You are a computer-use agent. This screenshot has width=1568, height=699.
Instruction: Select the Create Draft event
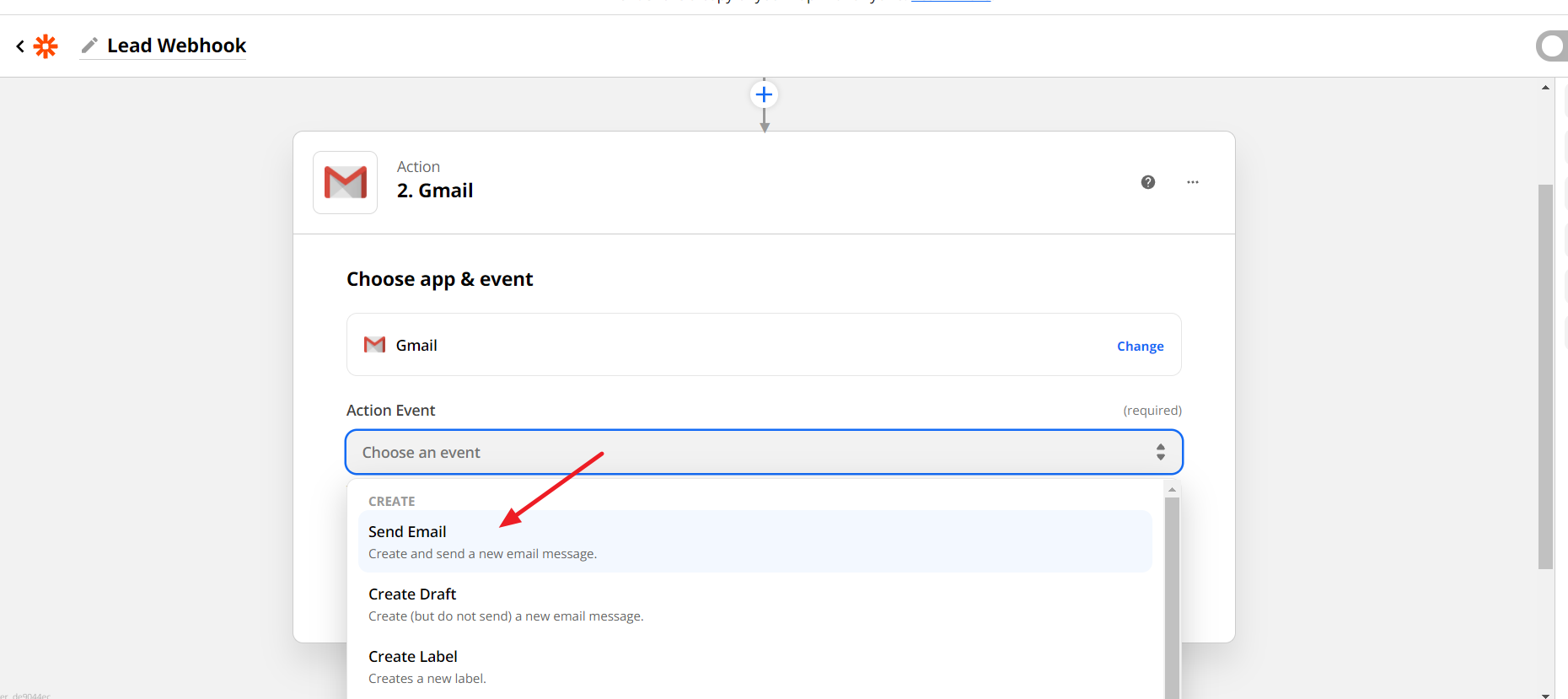pyautogui.click(x=755, y=604)
